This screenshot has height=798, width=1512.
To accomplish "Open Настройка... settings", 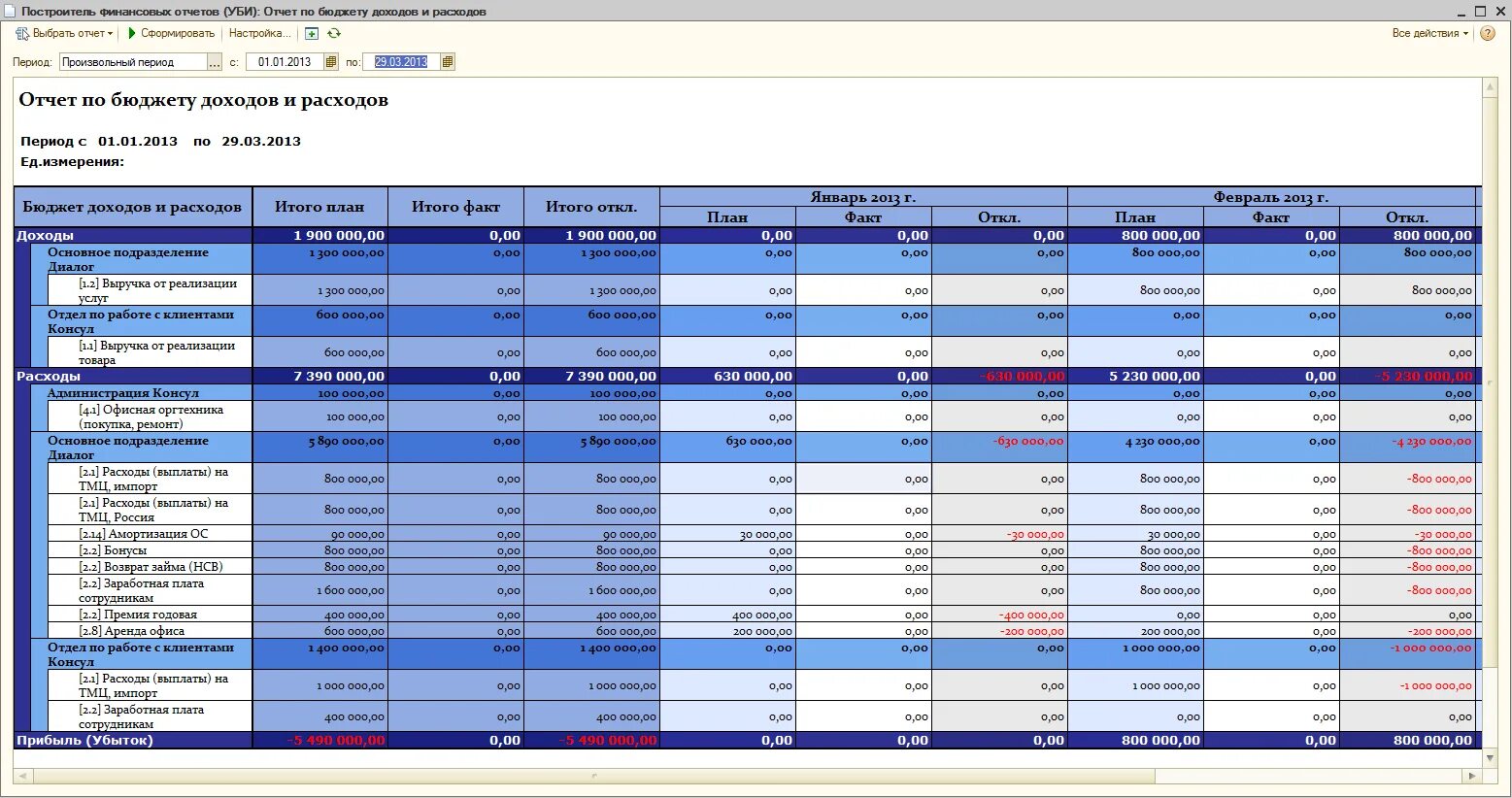I will coord(259,33).
